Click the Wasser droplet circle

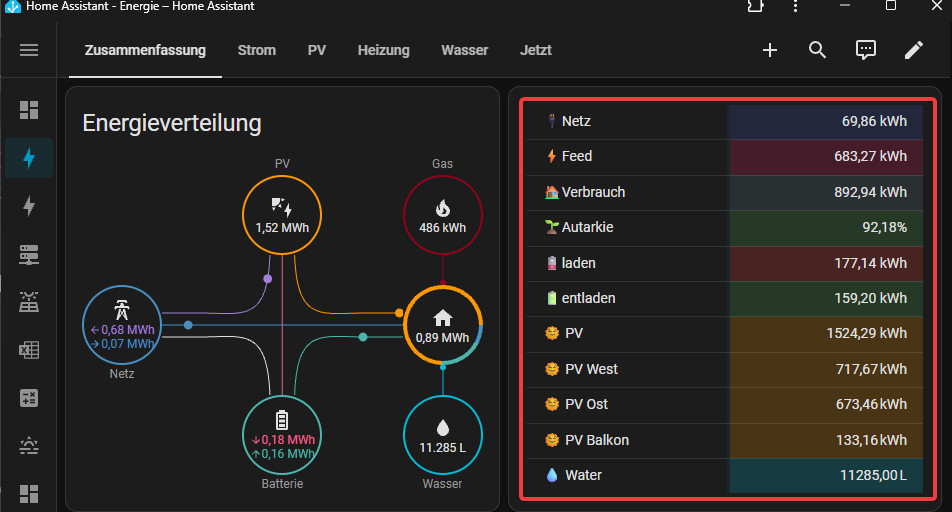click(443, 435)
